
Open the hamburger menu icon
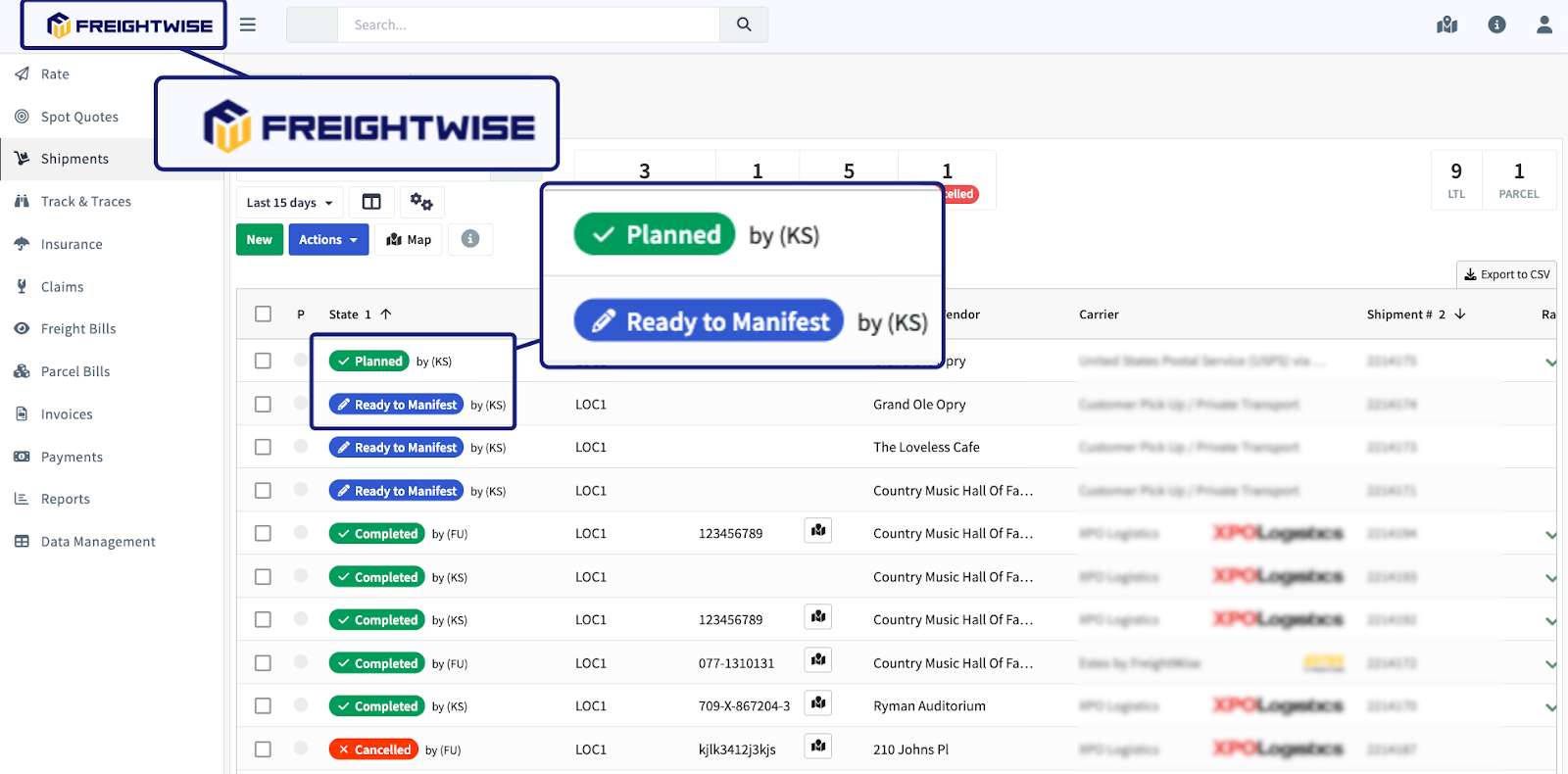point(248,24)
